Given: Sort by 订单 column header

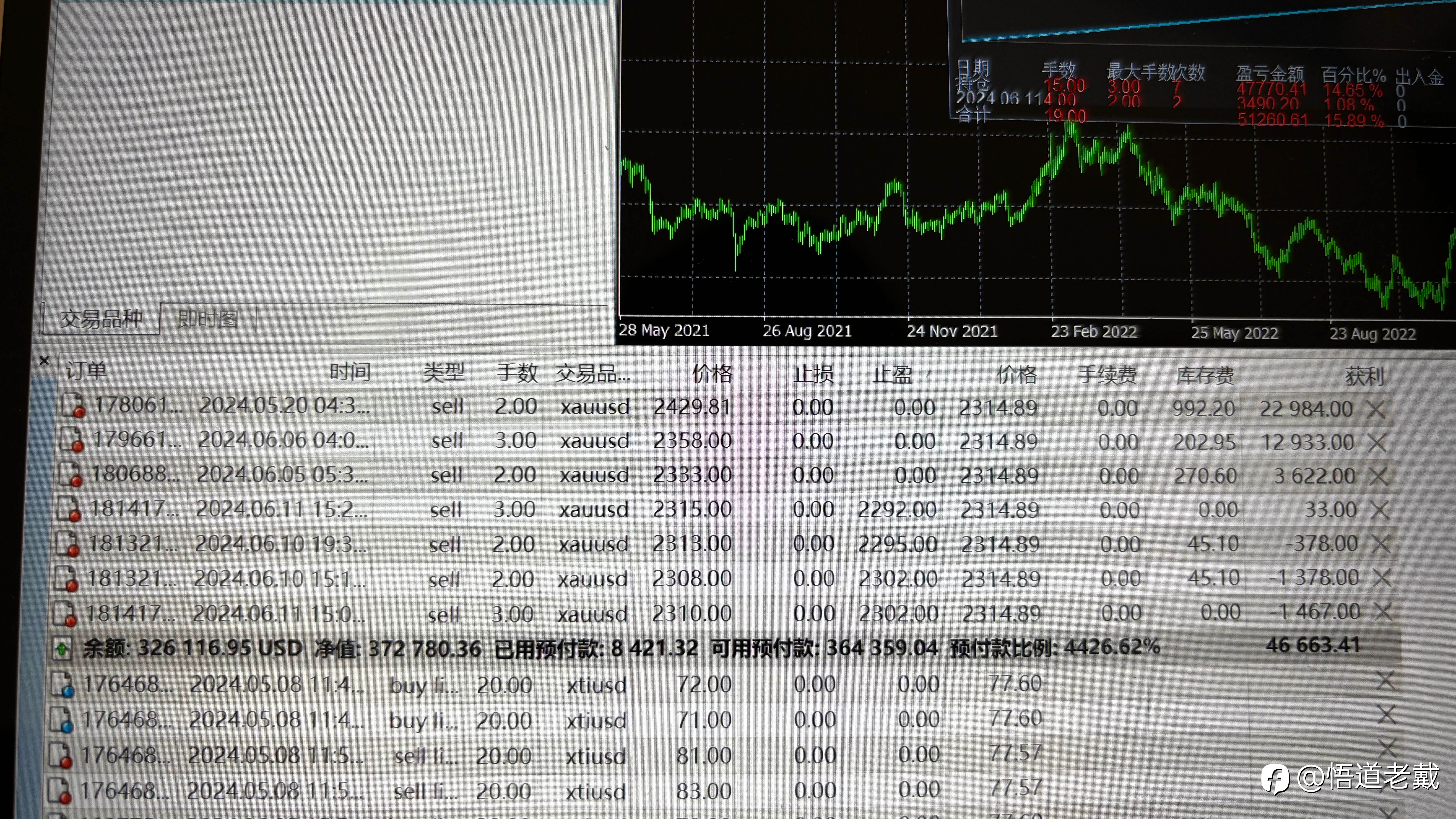Looking at the screenshot, I should pos(86,371).
